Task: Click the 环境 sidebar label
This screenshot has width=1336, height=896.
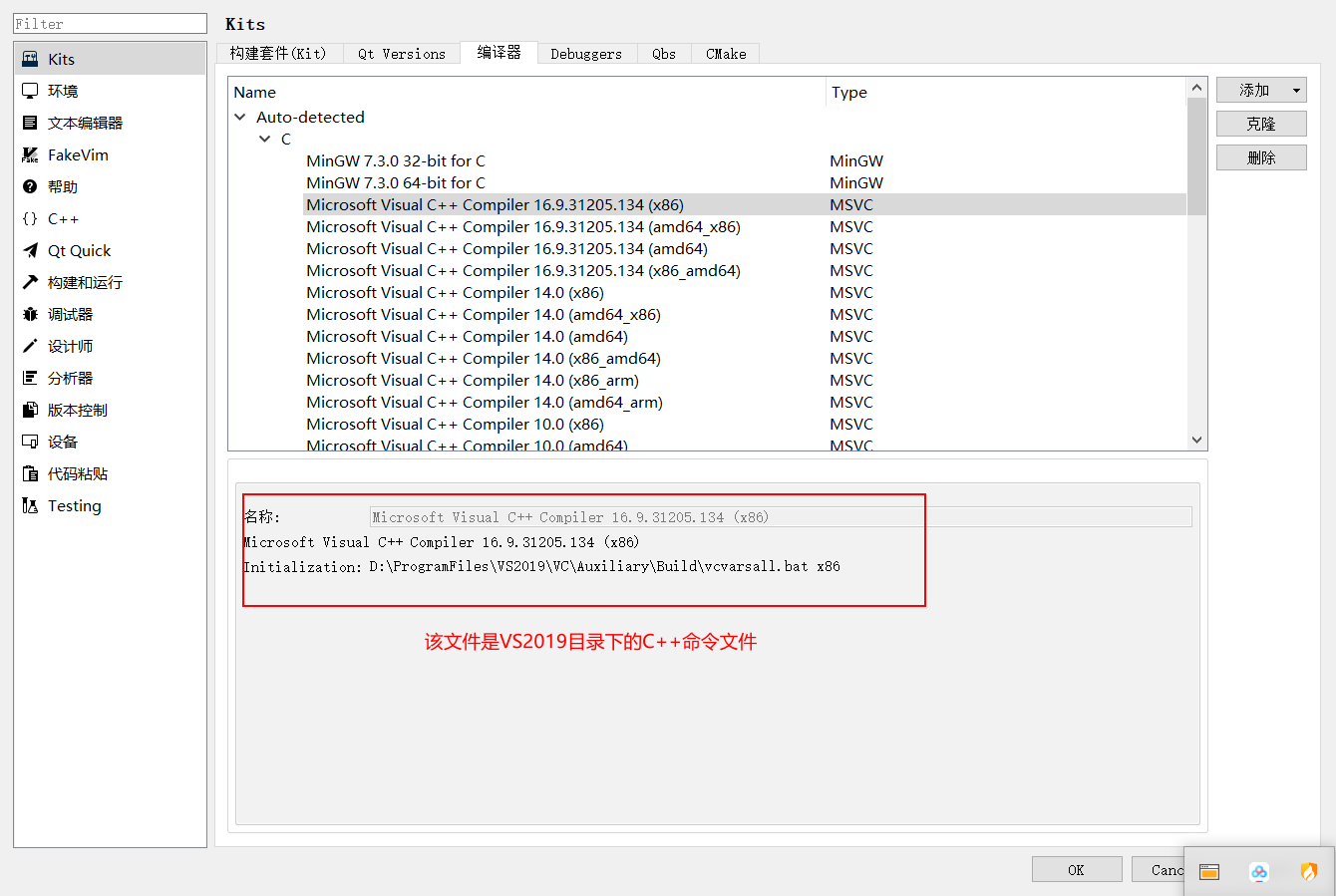Action: point(63,91)
